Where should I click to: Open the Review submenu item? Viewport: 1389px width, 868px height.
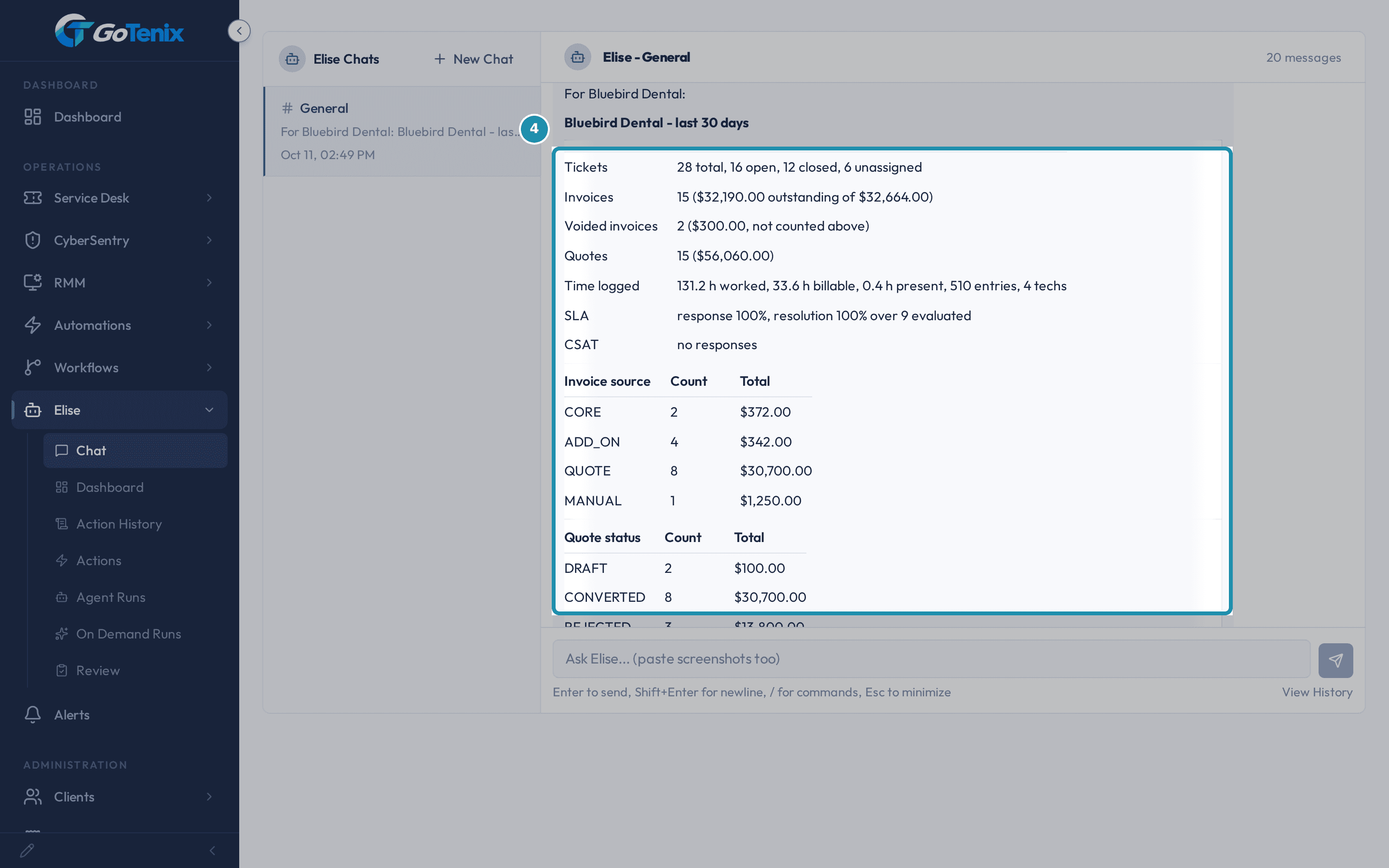click(x=136, y=670)
